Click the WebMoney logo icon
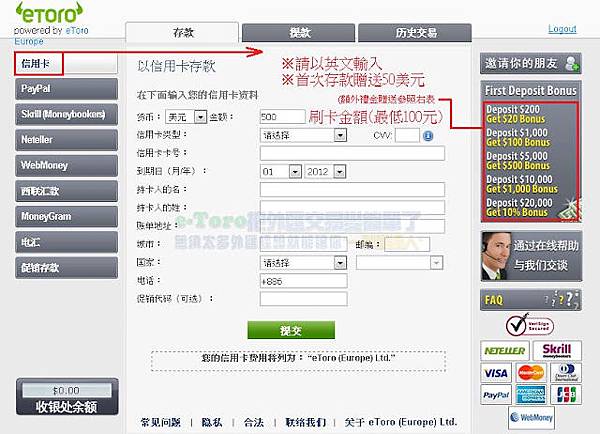The image size is (600, 434). [x=532, y=418]
